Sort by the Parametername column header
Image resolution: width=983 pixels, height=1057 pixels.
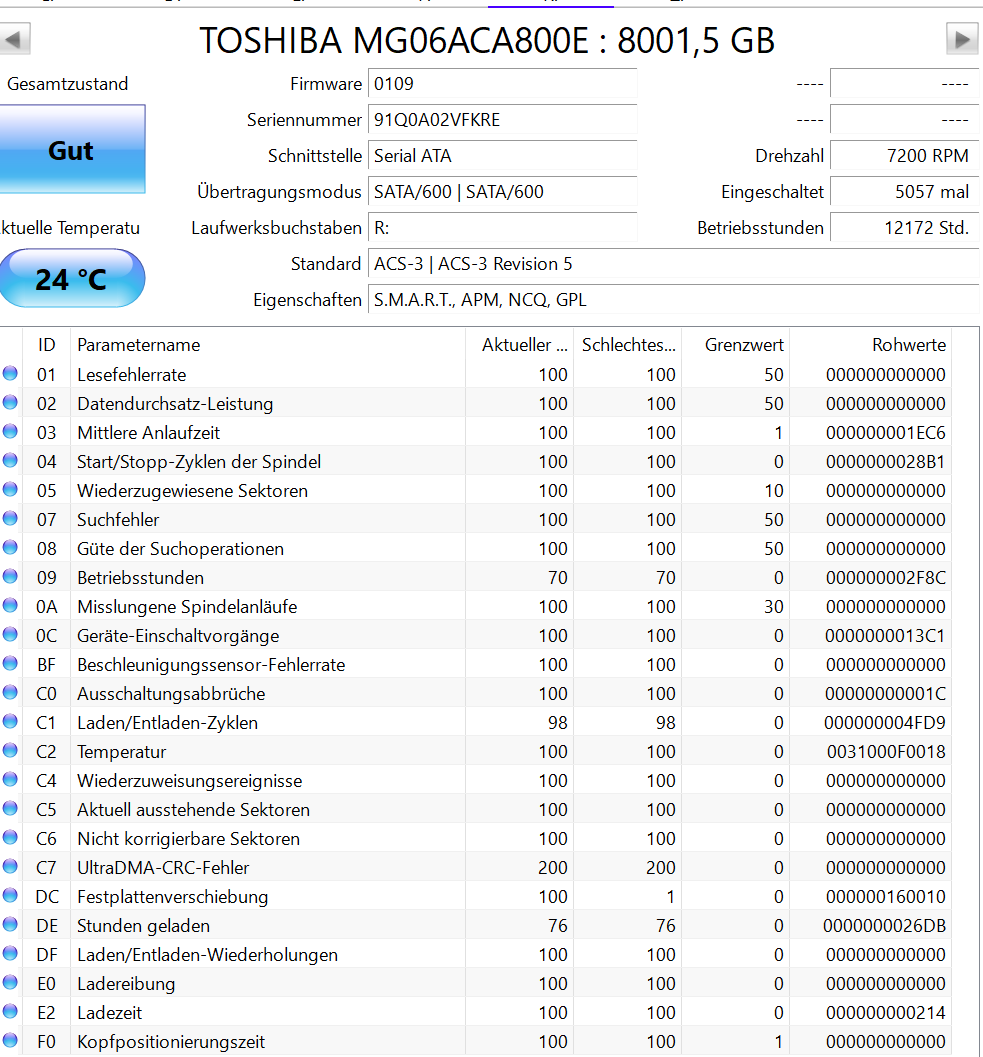click(x=268, y=344)
